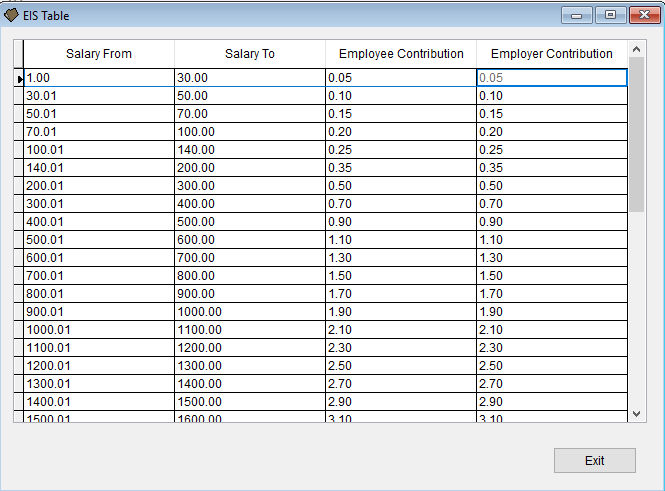This screenshot has height=491, width=665.
Task: Select Salary From cell 900.01
Action: 99,312
